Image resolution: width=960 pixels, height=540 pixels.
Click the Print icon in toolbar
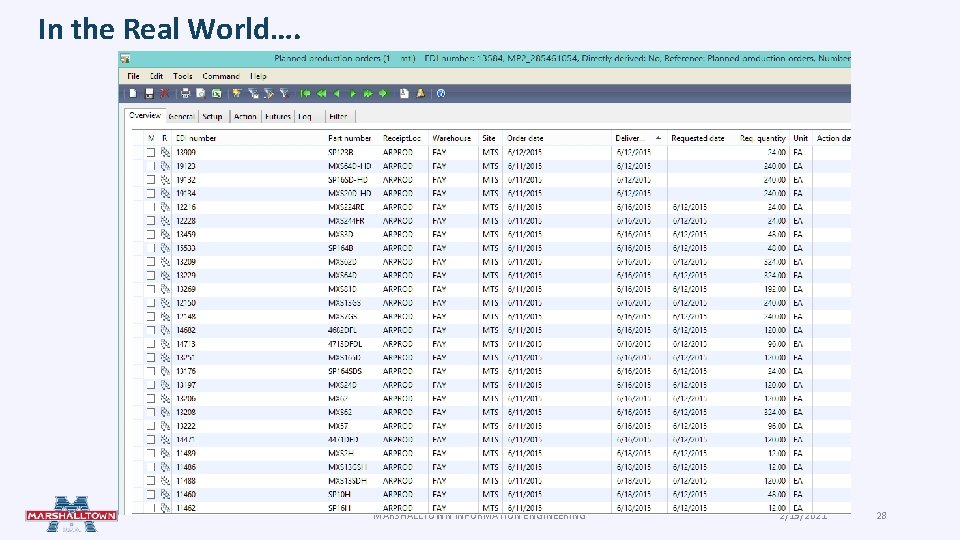coord(185,94)
